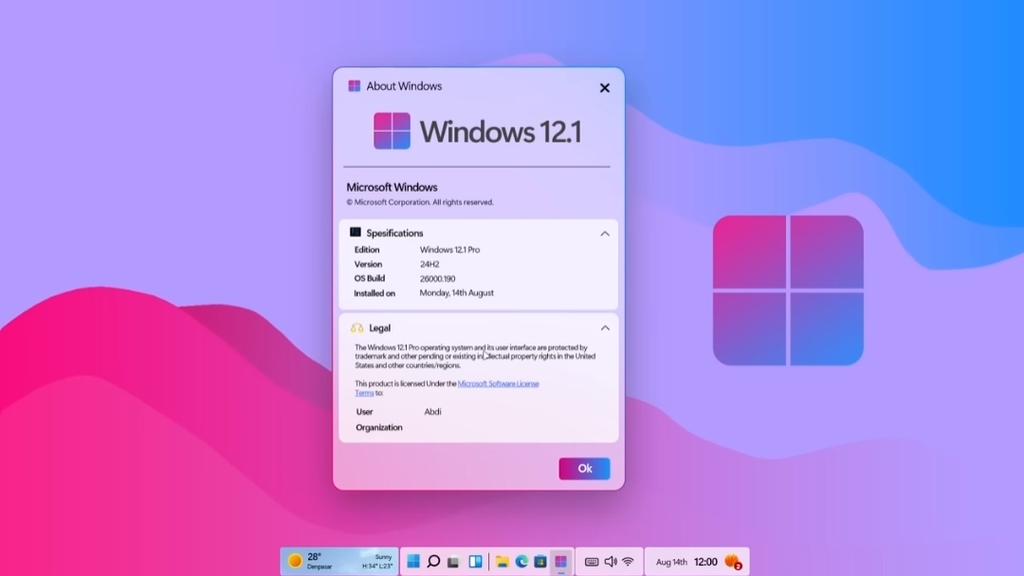Click the Specifications section header
Viewport: 1024px width, 576px height.
394,233
